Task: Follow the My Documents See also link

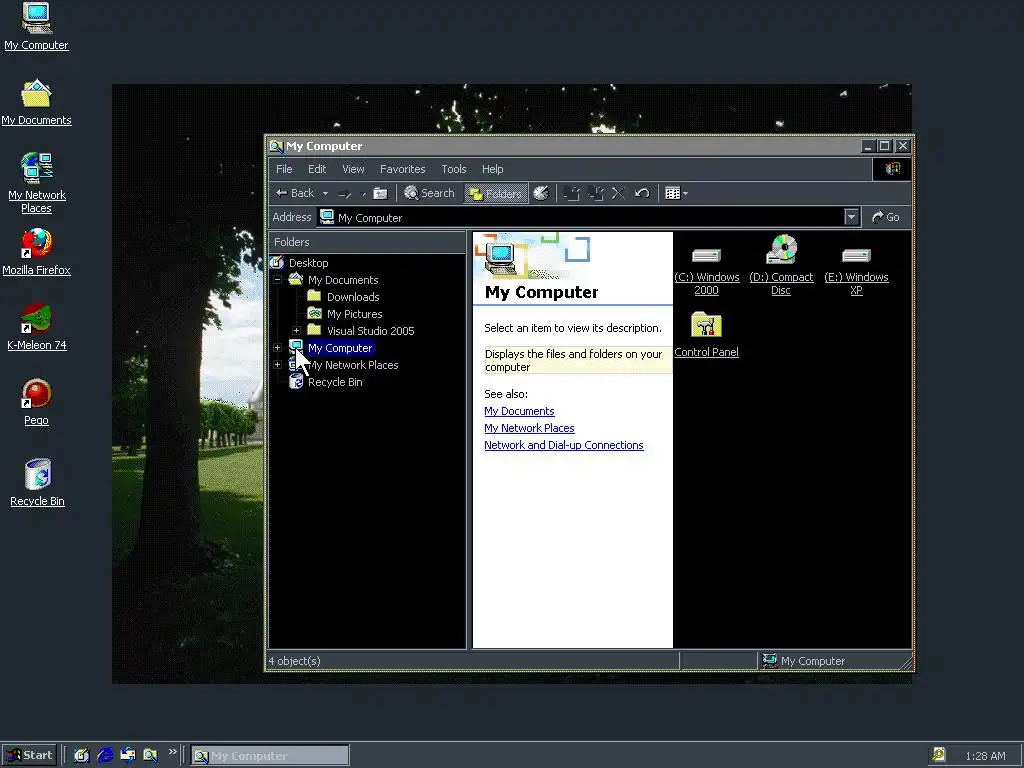Action: 519,411
